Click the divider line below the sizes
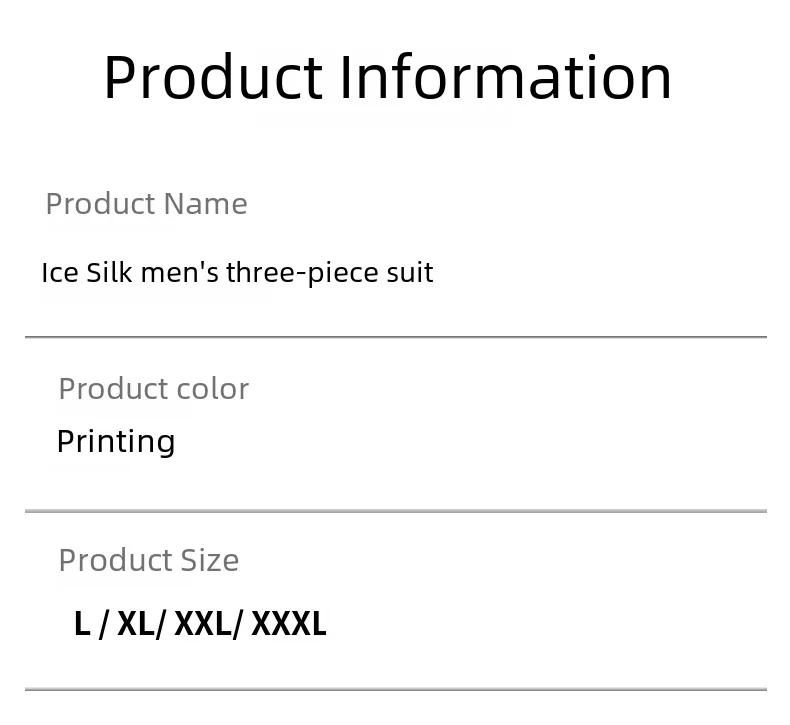The width and height of the screenshot is (790, 725). coord(396,689)
